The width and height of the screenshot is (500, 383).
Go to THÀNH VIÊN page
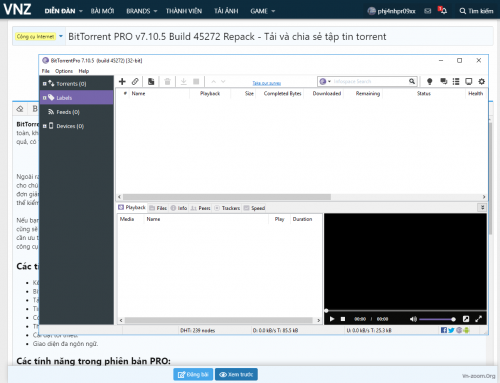pyautogui.click(x=184, y=11)
